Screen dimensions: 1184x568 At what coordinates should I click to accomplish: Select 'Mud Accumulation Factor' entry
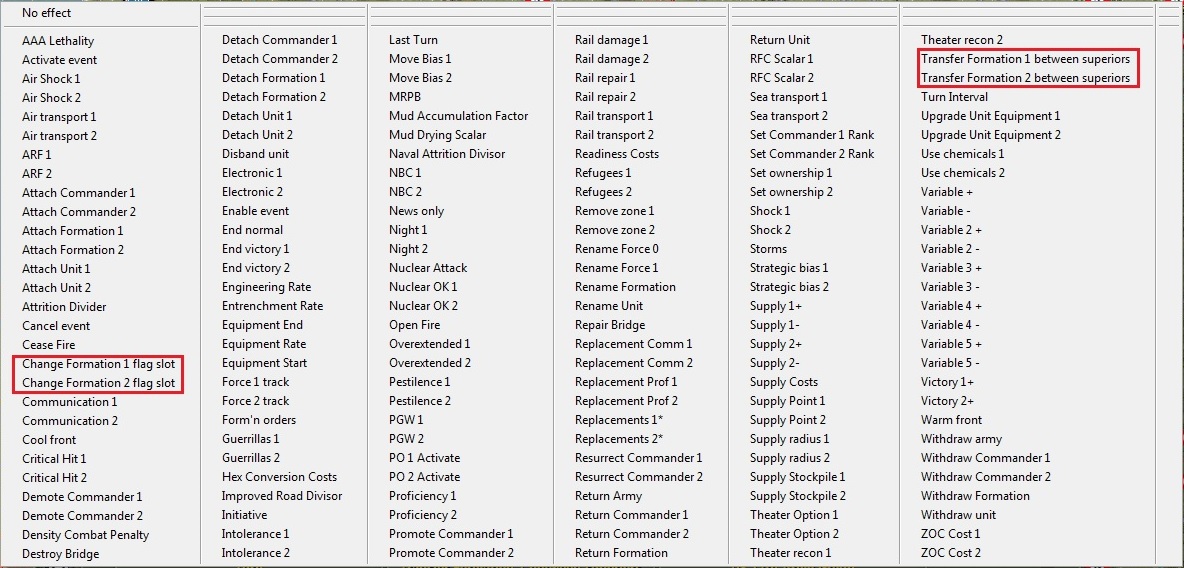pos(458,116)
